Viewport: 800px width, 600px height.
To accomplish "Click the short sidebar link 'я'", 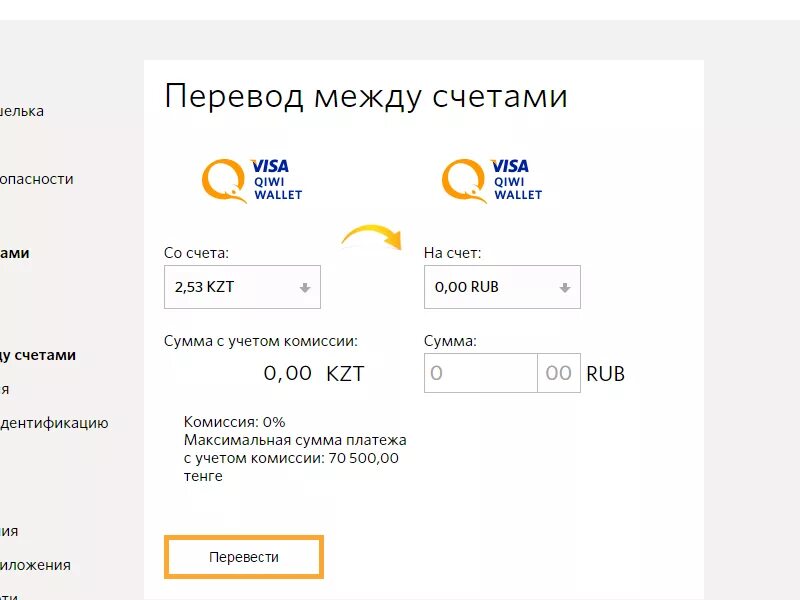I will click(5, 389).
